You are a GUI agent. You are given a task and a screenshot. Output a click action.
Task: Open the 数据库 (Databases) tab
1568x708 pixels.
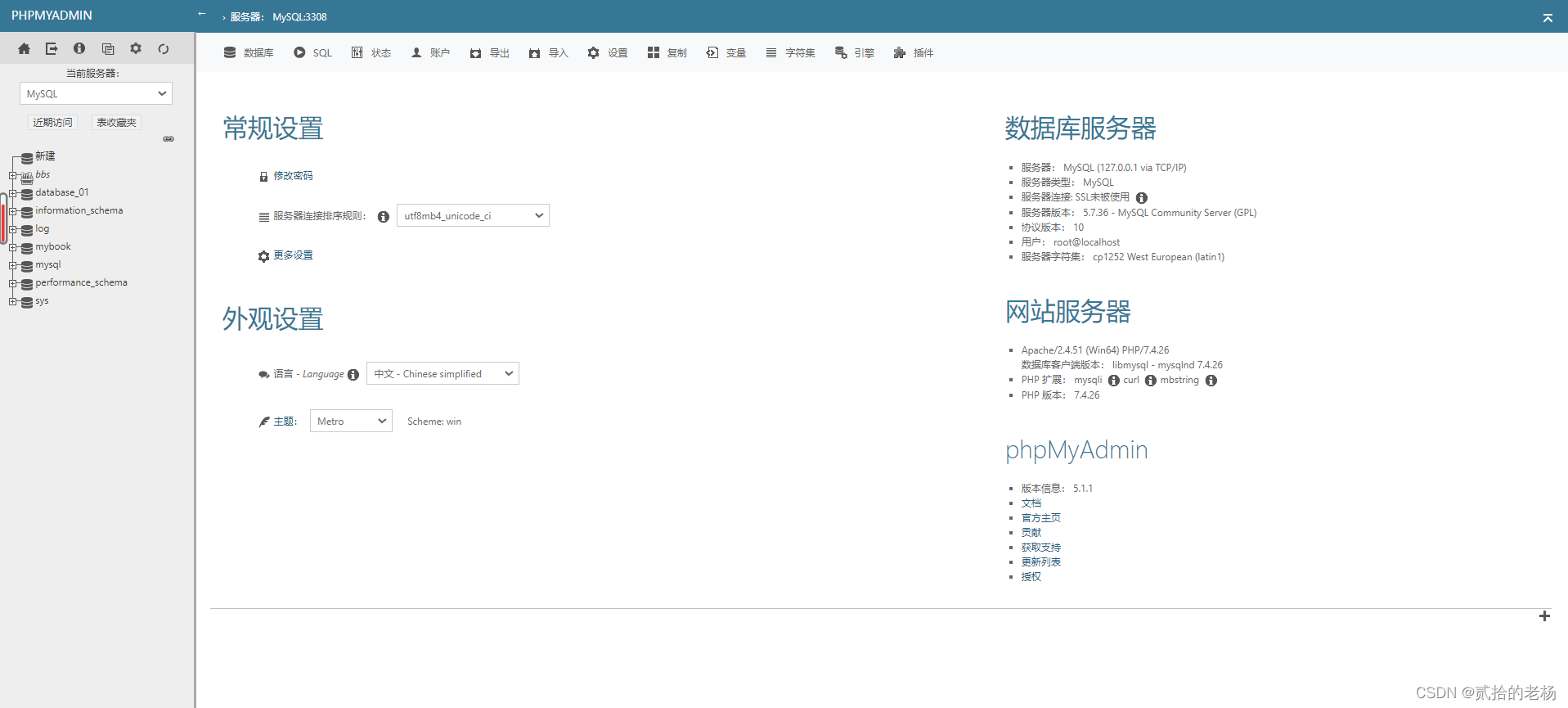point(249,53)
